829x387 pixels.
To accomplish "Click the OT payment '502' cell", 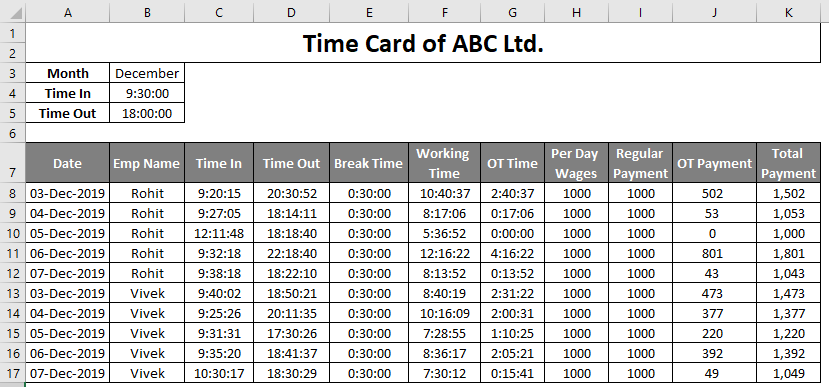I will coord(714,194).
